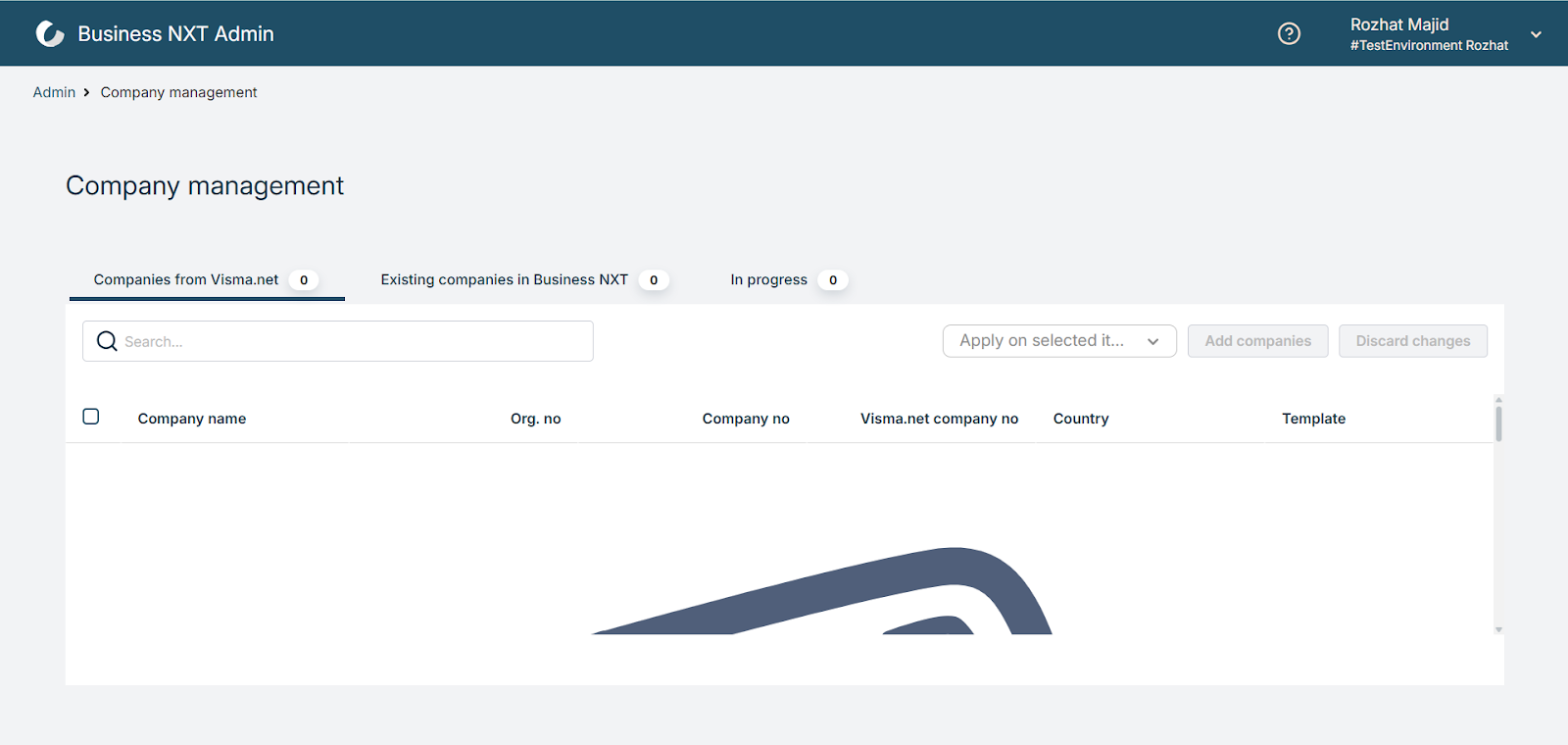Viewport: 1568px width, 745px height.
Task: Click the Discard changes button
Action: pos(1413,341)
